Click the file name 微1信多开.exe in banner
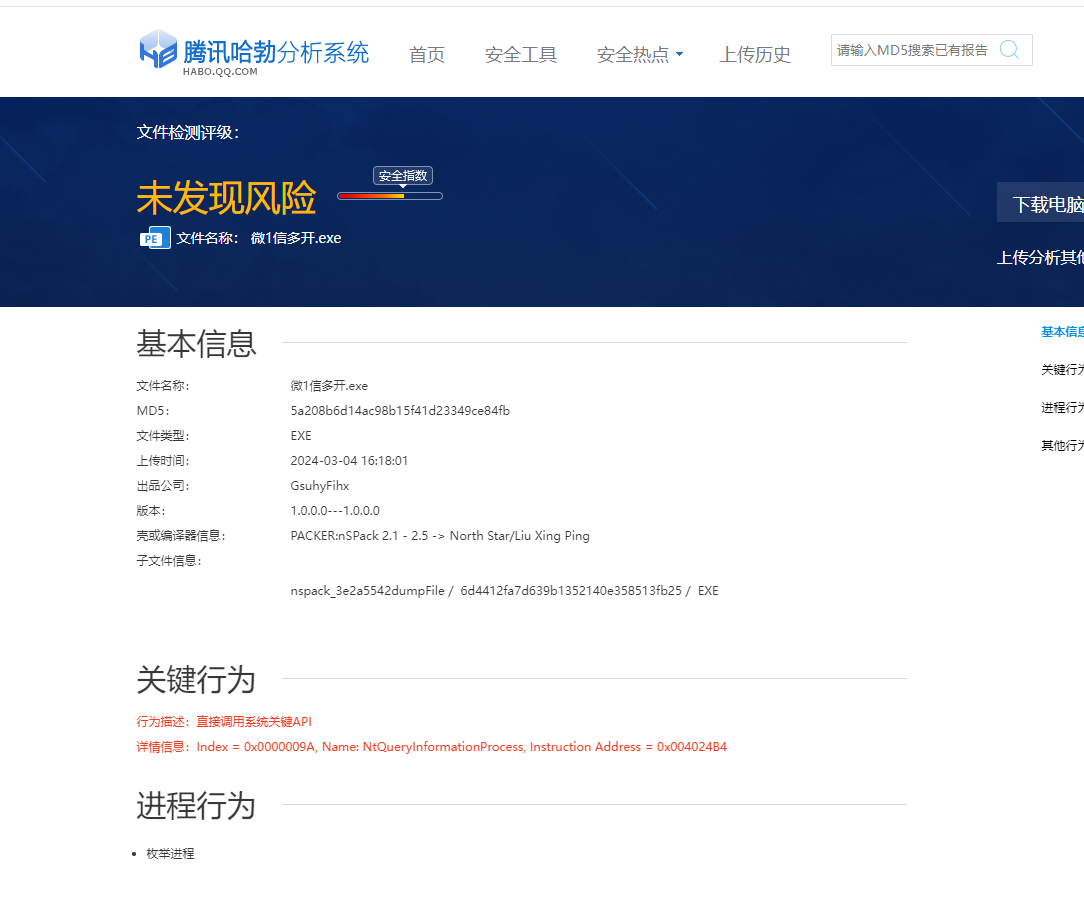This screenshot has width=1084, height=901. (x=296, y=239)
